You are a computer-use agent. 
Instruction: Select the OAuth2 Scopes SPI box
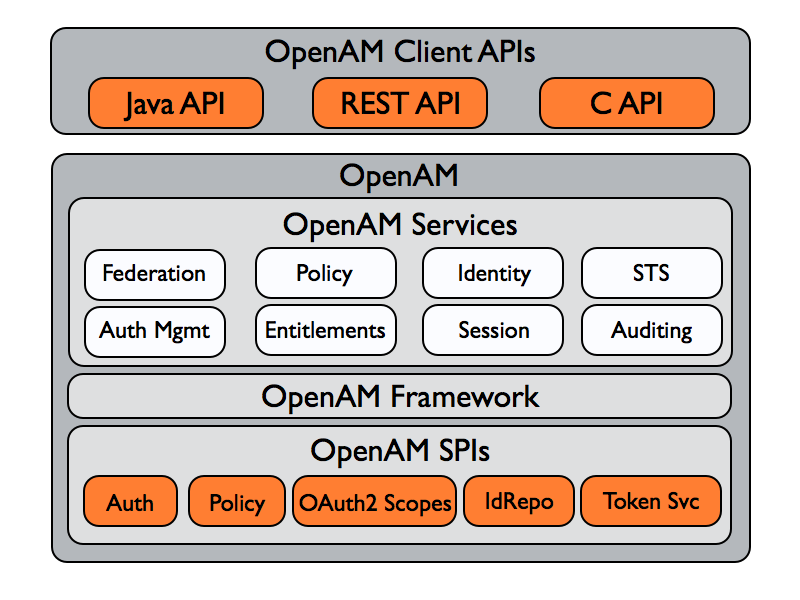[x=374, y=502]
